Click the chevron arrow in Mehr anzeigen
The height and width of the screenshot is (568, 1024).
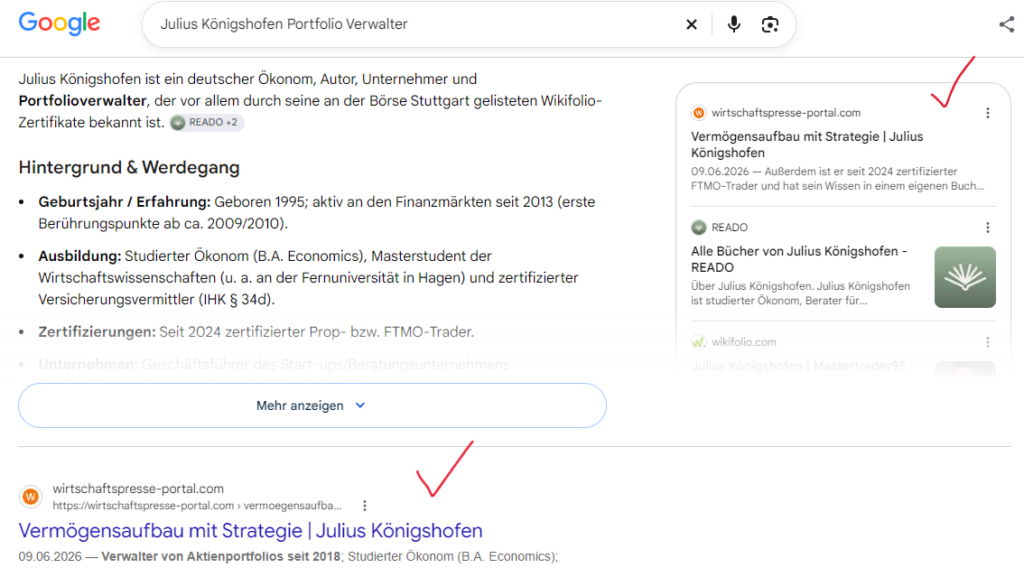point(360,405)
